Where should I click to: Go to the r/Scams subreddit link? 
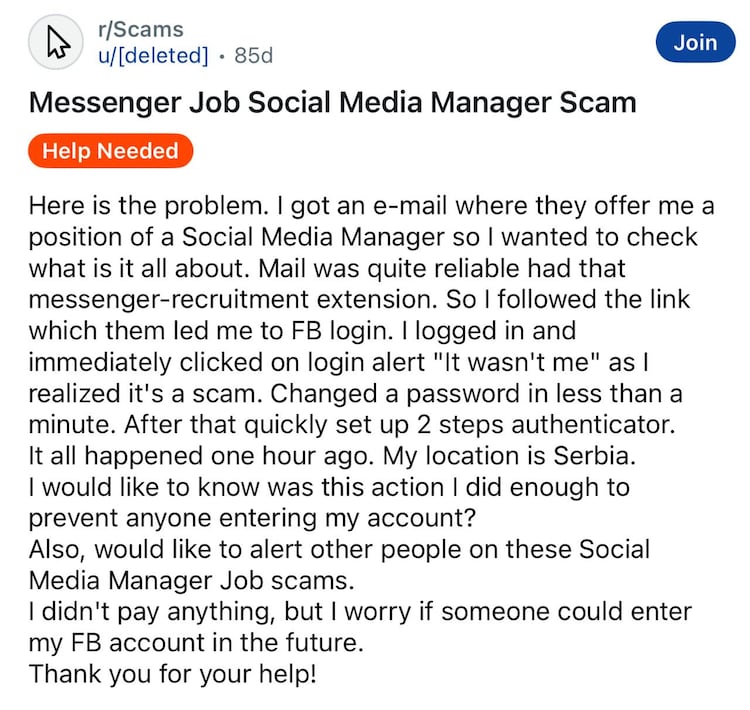[x=141, y=30]
